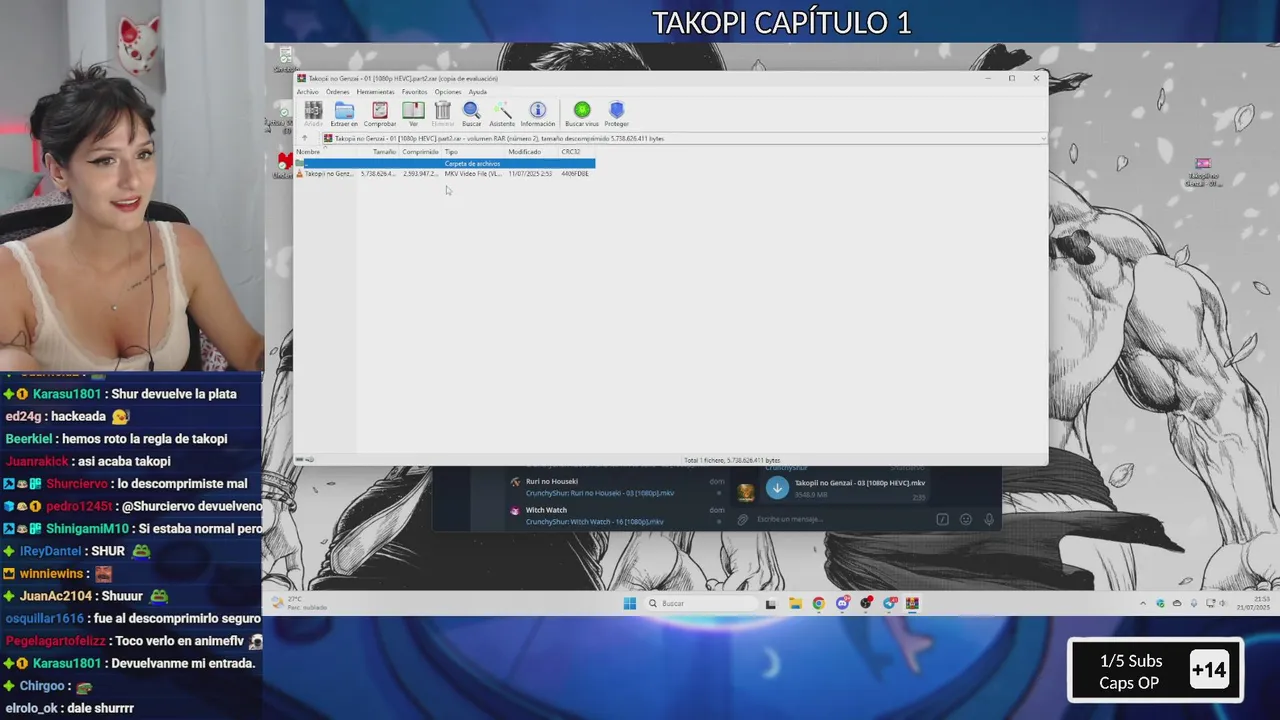Click the emoji icon in Telegram
1280x720 pixels.
point(965,519)
